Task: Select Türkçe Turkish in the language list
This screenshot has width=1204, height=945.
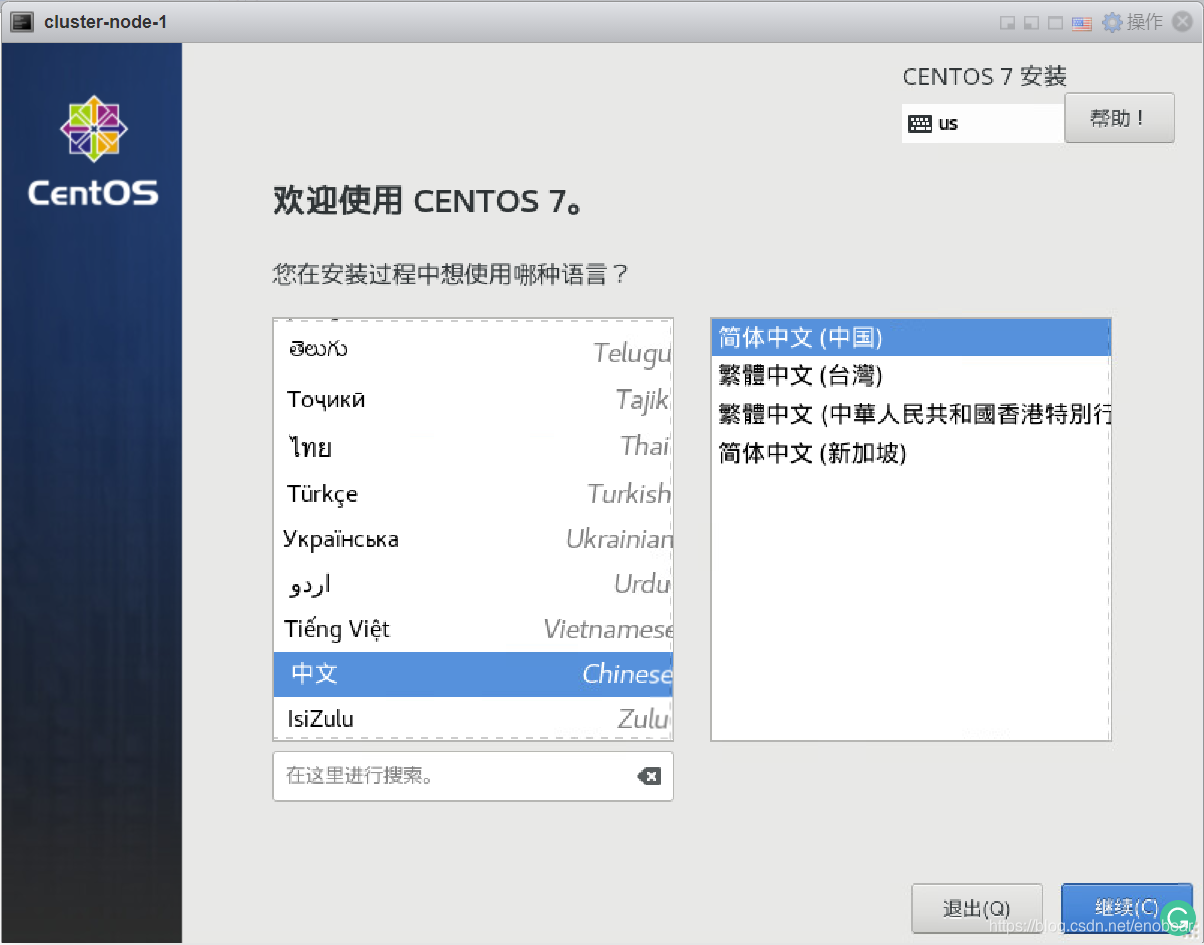Action: coord(473,493)
